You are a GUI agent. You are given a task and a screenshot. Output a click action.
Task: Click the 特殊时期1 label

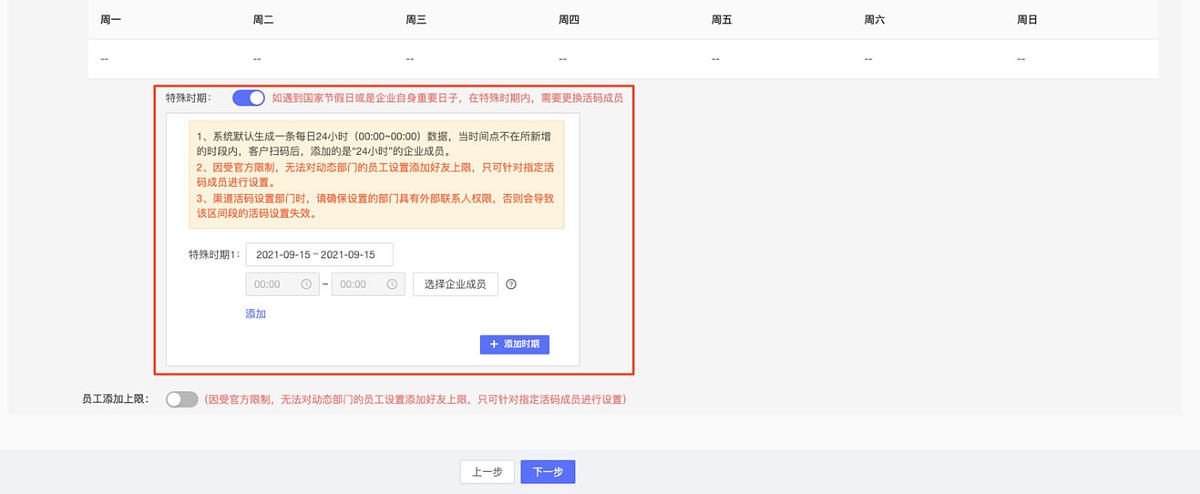point(214,254)
